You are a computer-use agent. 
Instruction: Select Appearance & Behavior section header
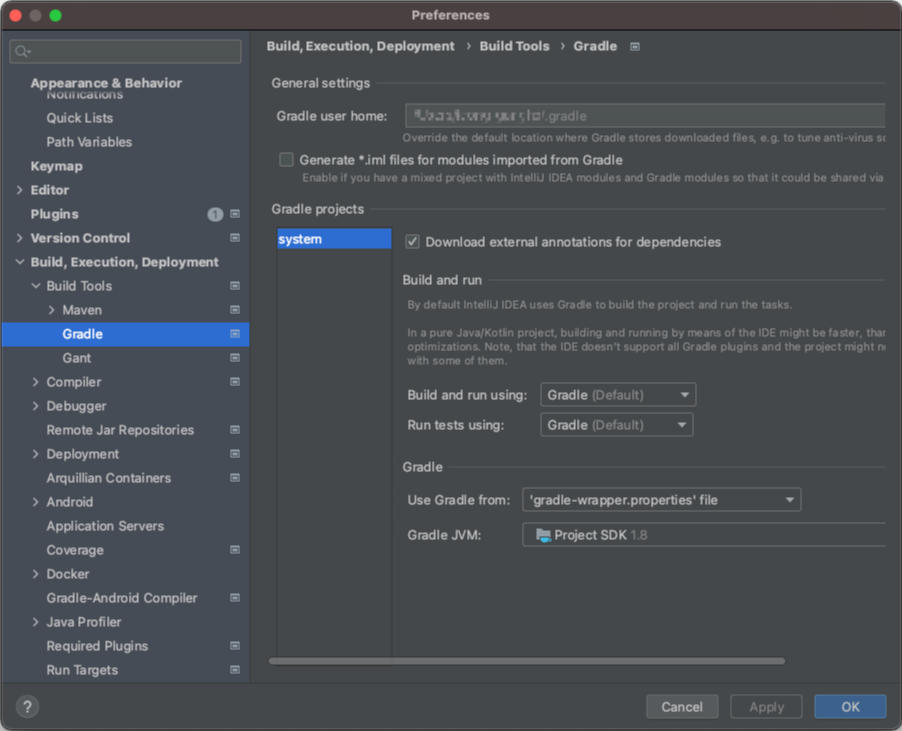coord(106,83)
